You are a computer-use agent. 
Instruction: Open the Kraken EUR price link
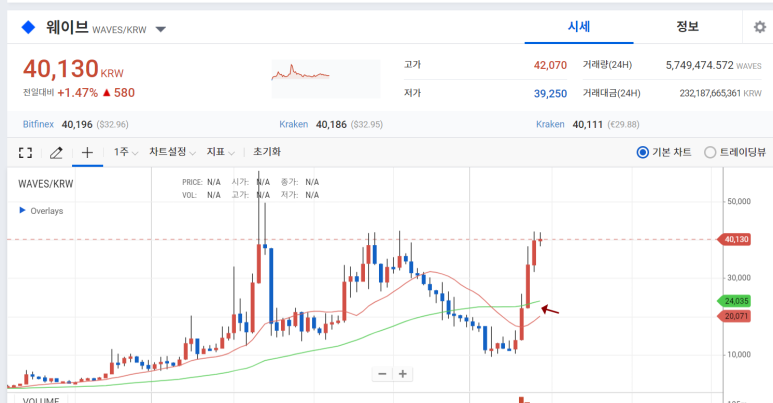click(550, 124)
